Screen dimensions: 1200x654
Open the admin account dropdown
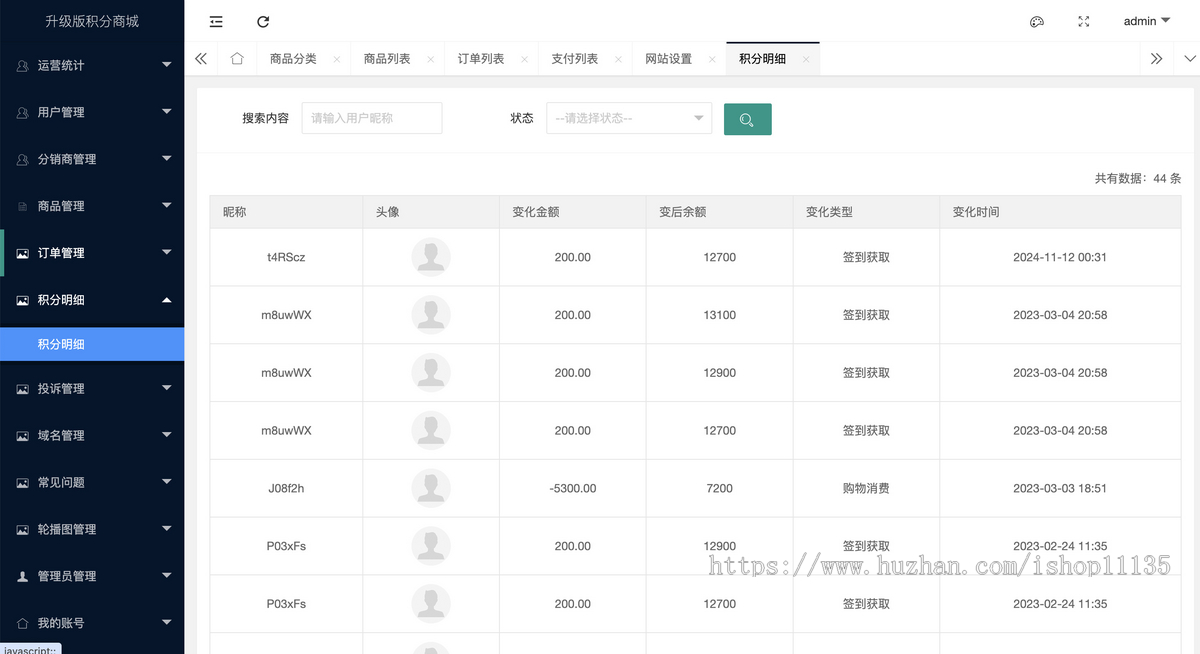[1147, 21]
